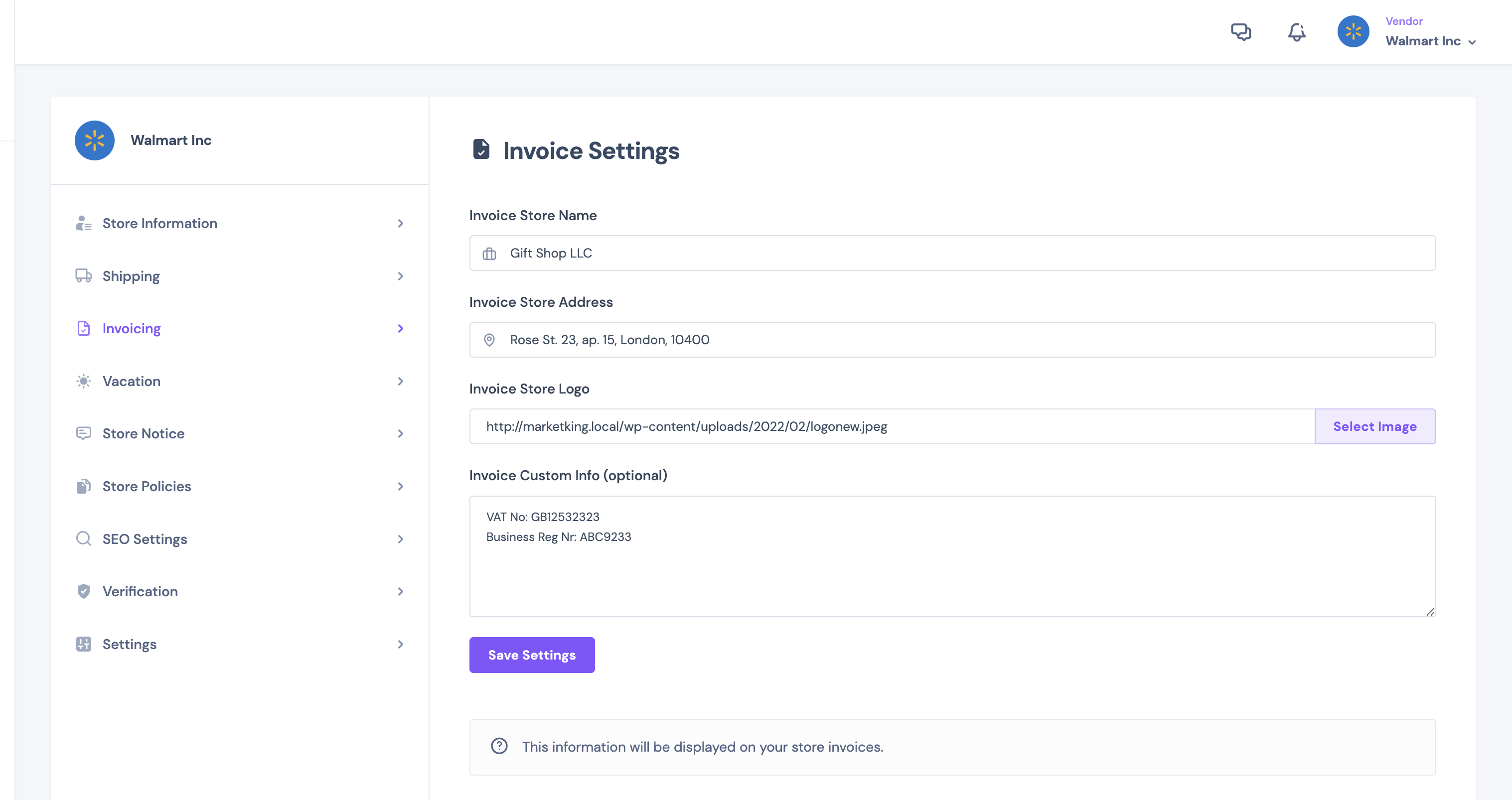Click the notifications bell icon
Viewport: 1512px width, 800px height.
(1297, 32)
